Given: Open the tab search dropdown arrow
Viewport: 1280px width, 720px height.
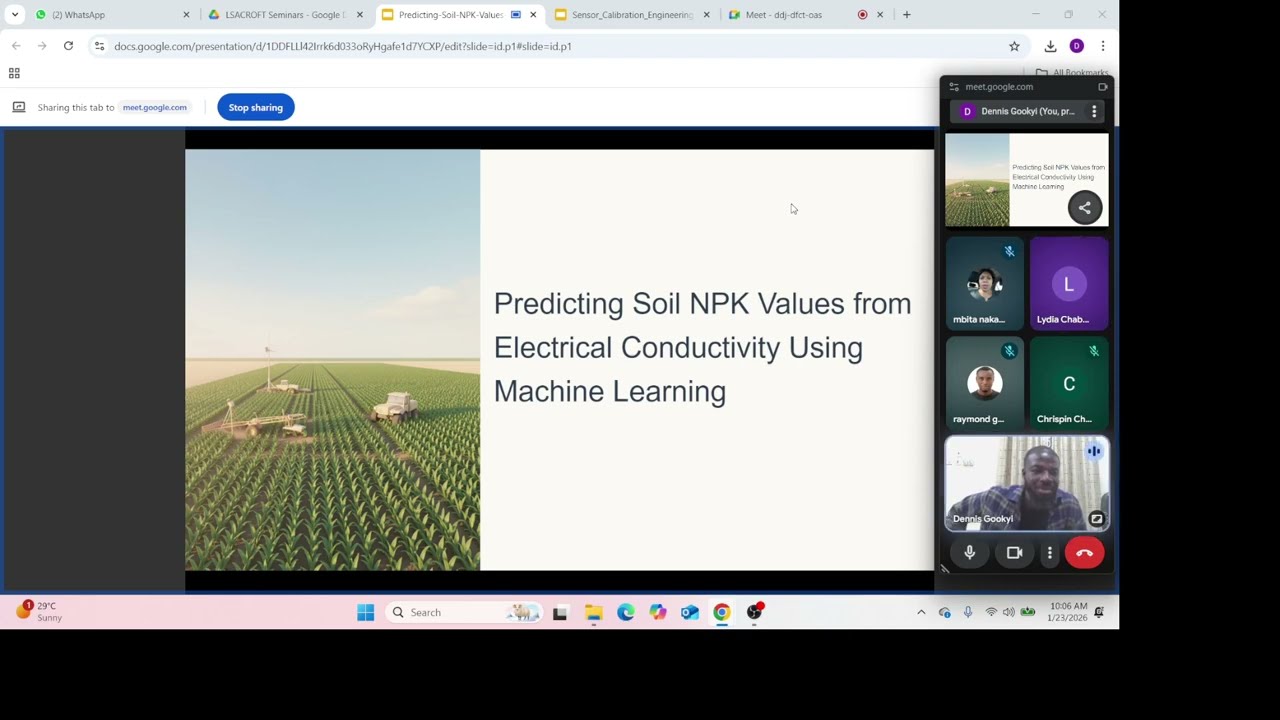Looking at the screenshot, I should click(14, 15).
